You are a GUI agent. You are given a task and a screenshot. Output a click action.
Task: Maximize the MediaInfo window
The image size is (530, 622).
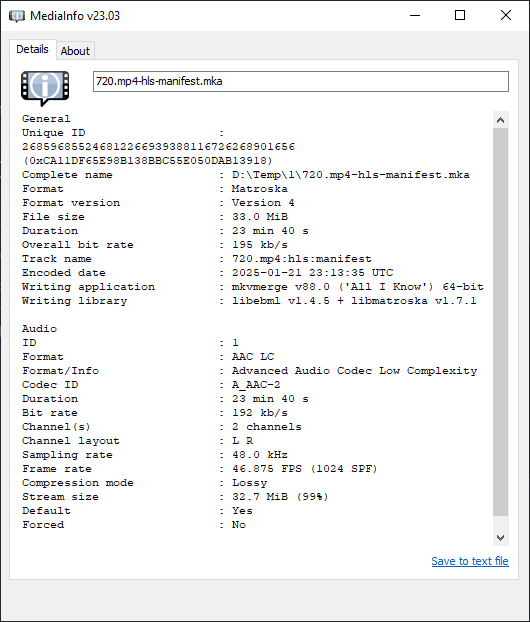[460, 16]
